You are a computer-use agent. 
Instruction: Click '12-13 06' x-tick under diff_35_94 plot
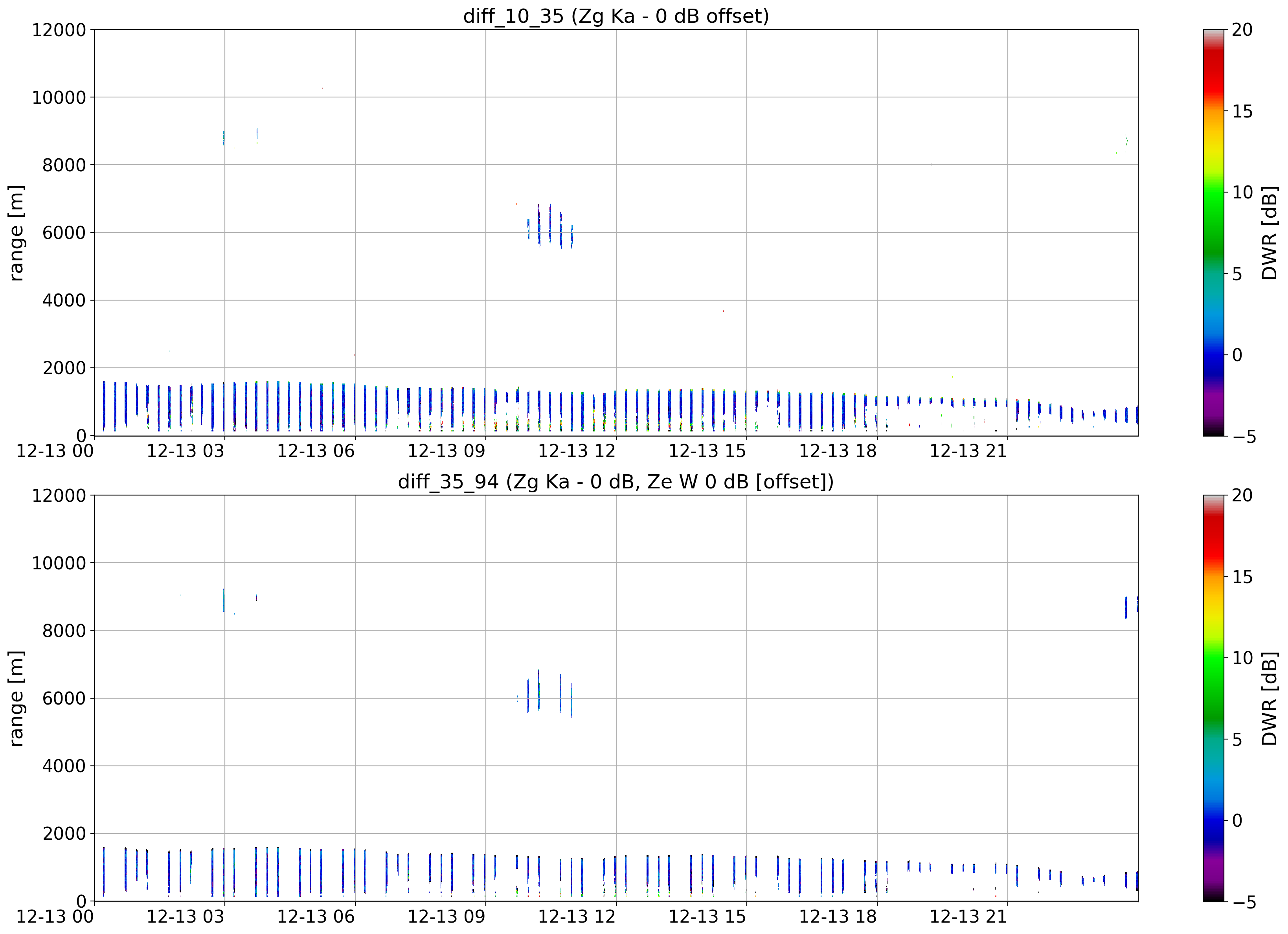coord(316,917)
